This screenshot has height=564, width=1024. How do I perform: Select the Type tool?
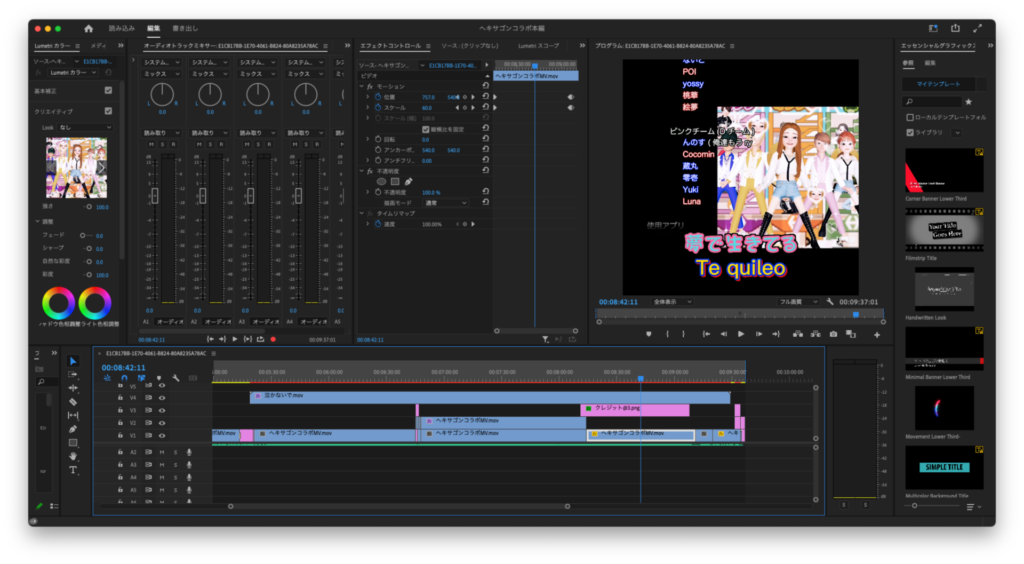72,470
